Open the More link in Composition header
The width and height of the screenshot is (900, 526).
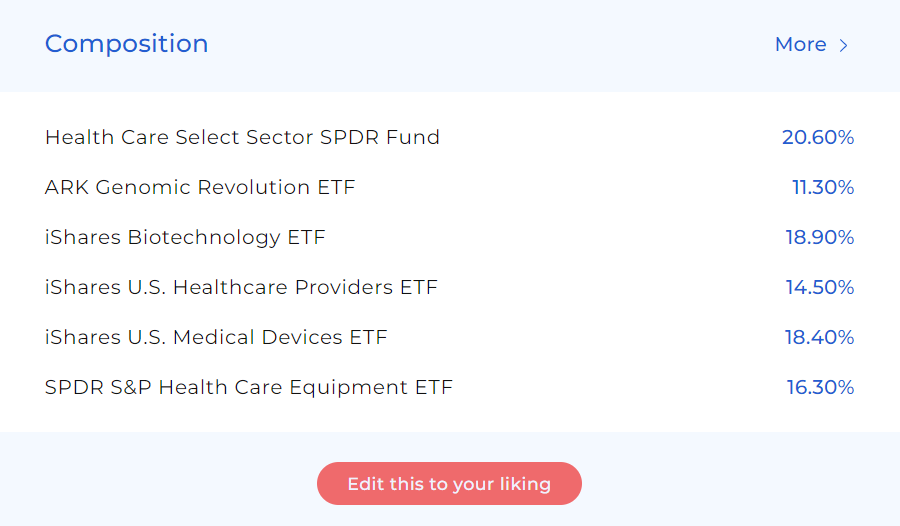point(812,44)
